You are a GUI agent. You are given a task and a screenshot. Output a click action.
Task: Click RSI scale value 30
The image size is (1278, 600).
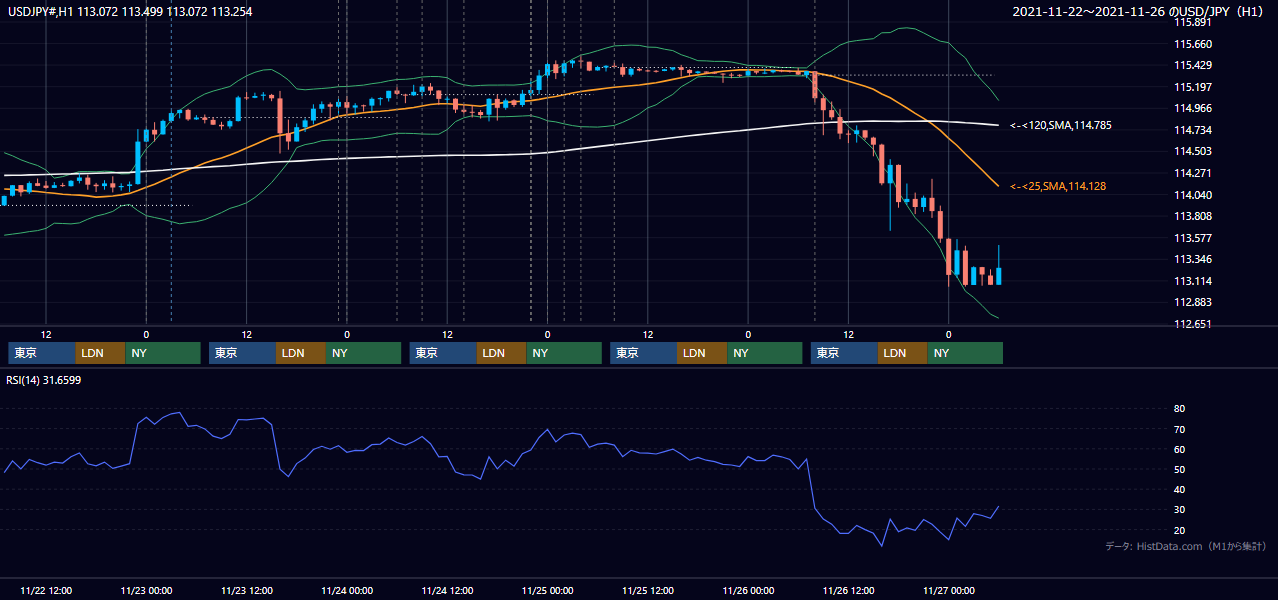1179,510
